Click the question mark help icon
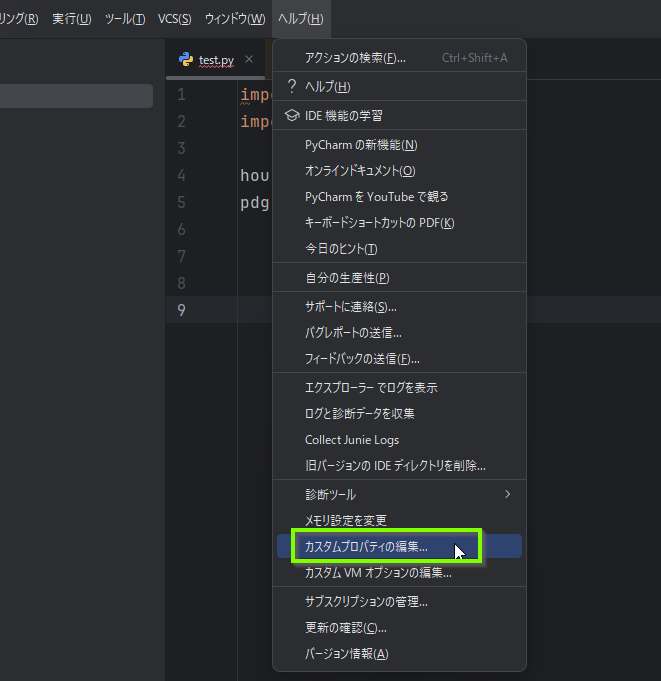The width and height of the screenshot is (661, 681). pos(292,86)
